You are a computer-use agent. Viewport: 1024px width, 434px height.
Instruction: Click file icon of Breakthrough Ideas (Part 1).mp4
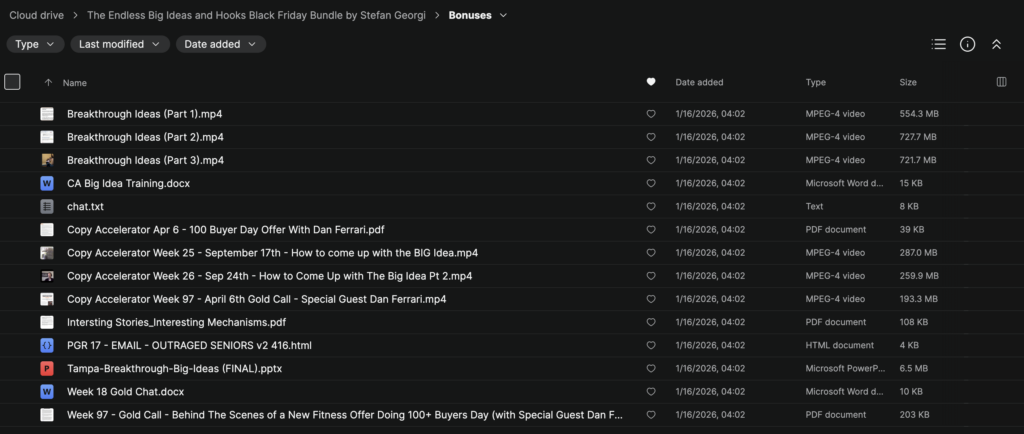[x=47, y=114]
